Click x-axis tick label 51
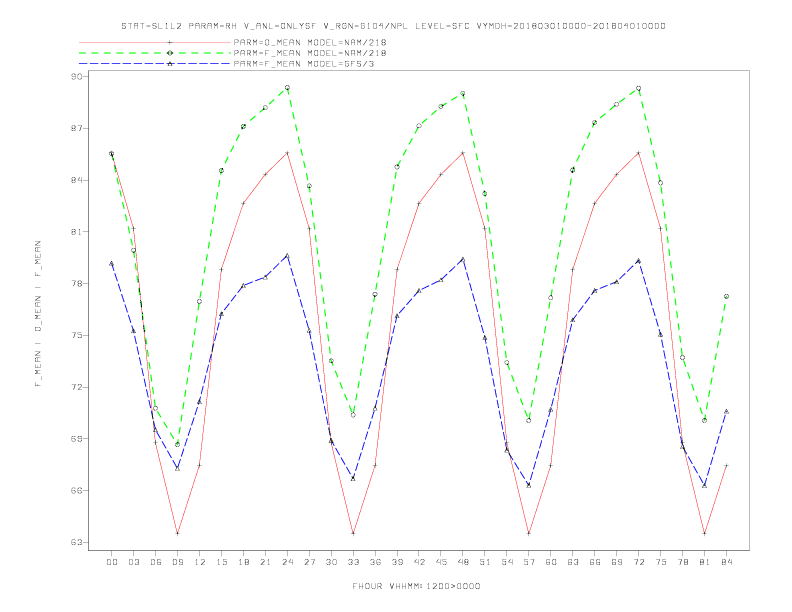Viewport: 792px width, 612px height. tap(485, 562)
